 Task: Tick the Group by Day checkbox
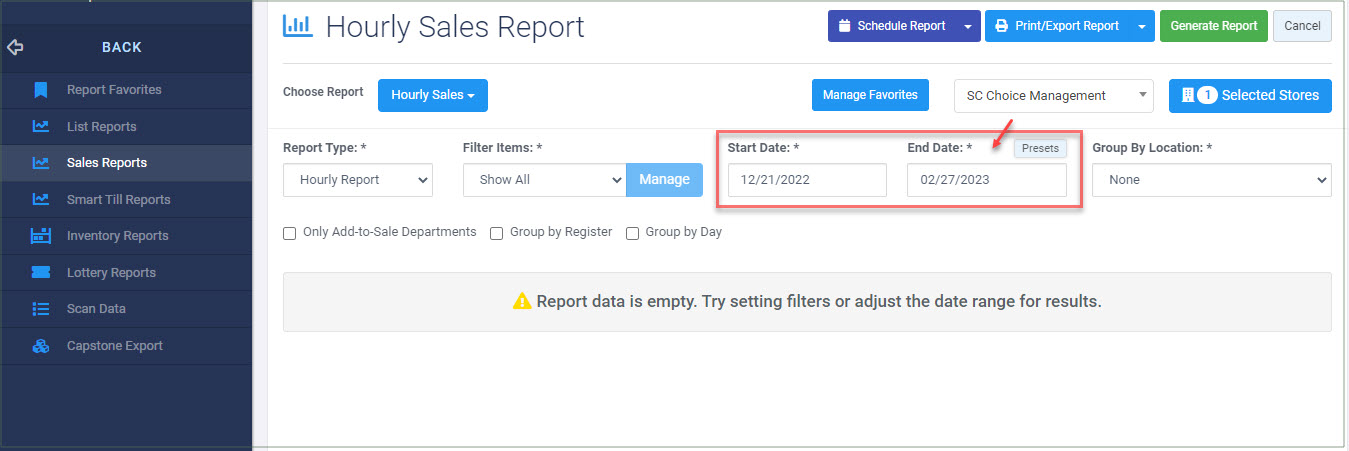click(632, 233)
